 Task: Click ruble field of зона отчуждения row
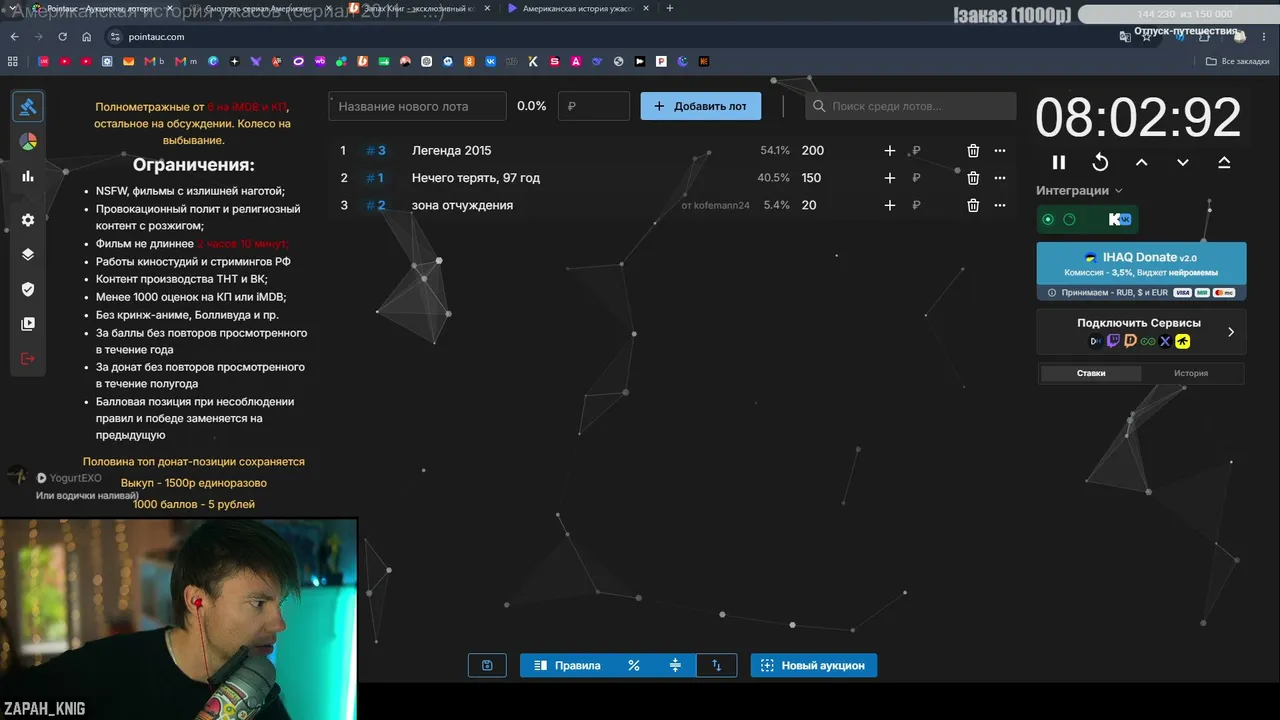[x=930, y=205]
